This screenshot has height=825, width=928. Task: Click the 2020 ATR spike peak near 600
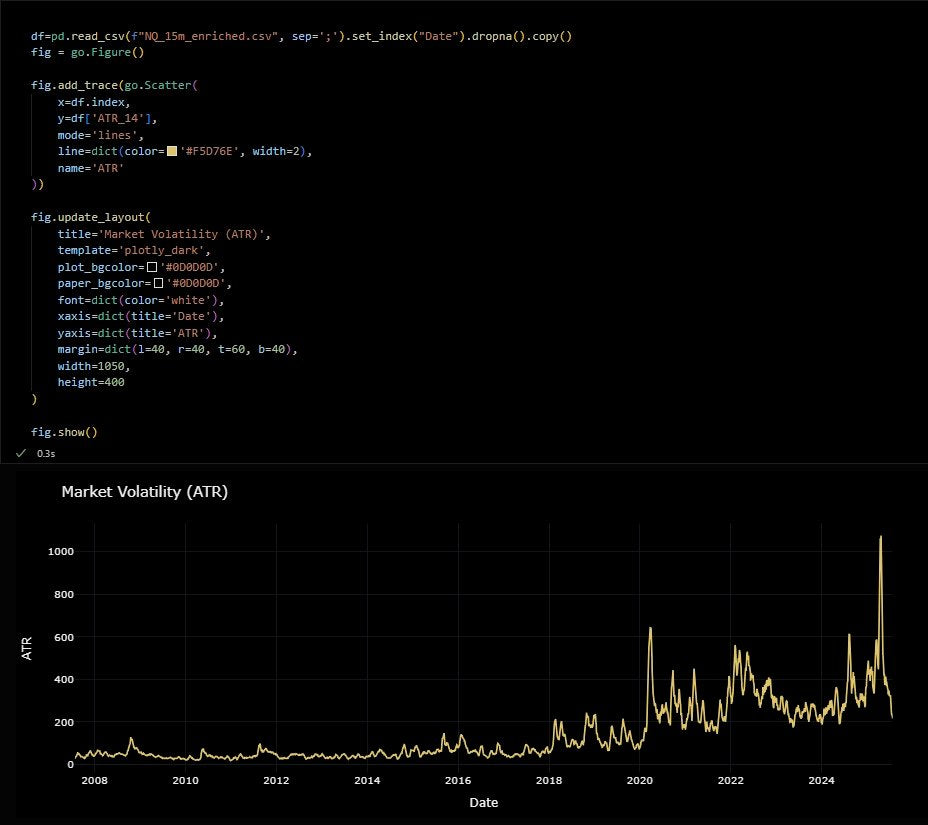650,629
